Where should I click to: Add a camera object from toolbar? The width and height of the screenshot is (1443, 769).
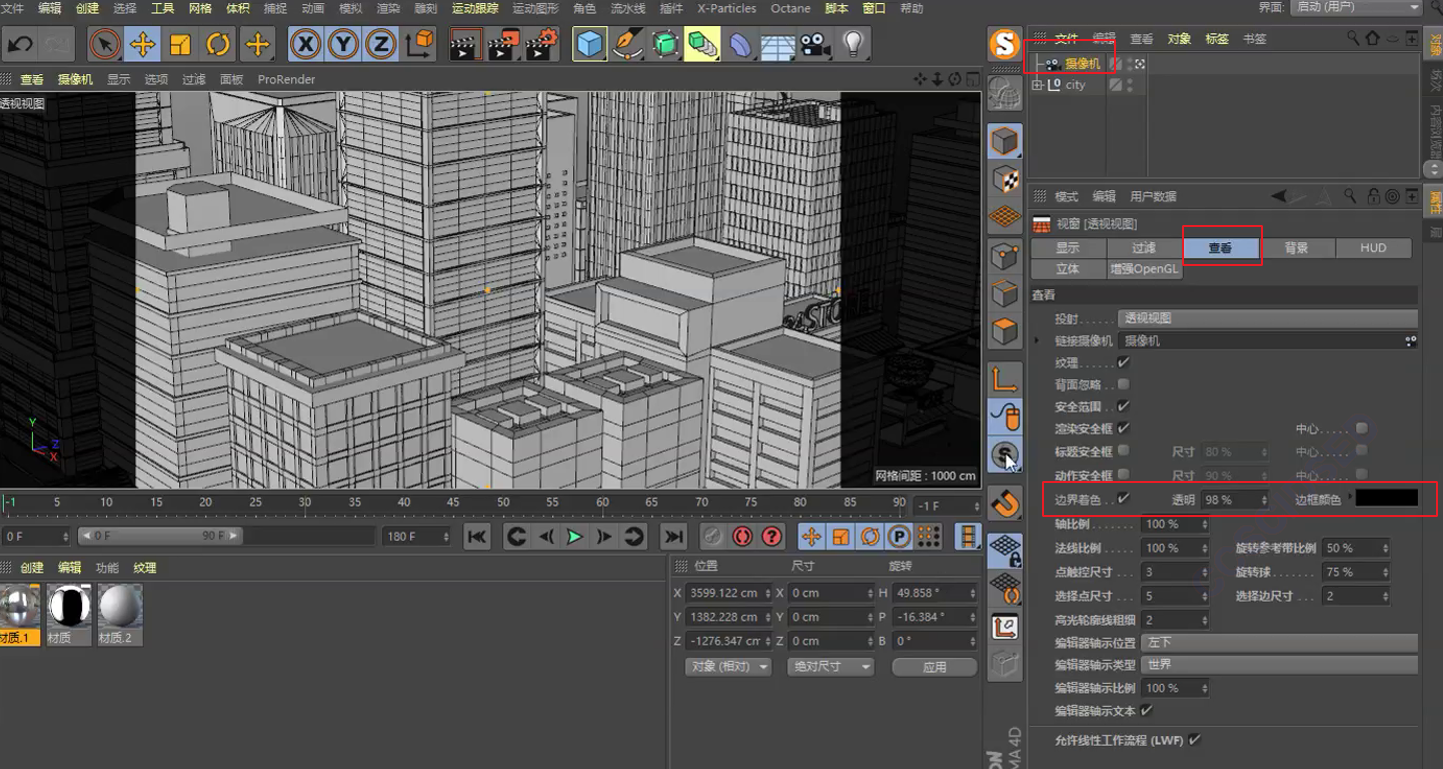pyautogui.click(x=816, y=45)
